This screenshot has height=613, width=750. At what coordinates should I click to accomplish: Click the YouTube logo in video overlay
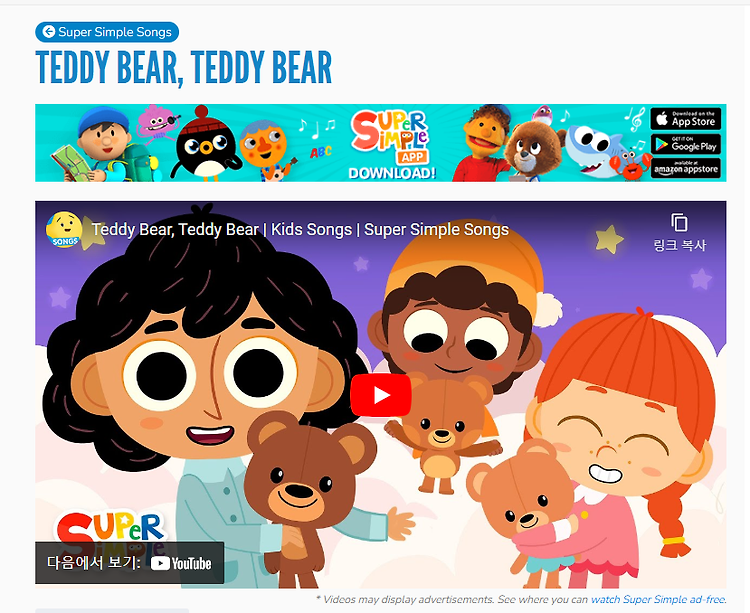[x=181, y=564]
